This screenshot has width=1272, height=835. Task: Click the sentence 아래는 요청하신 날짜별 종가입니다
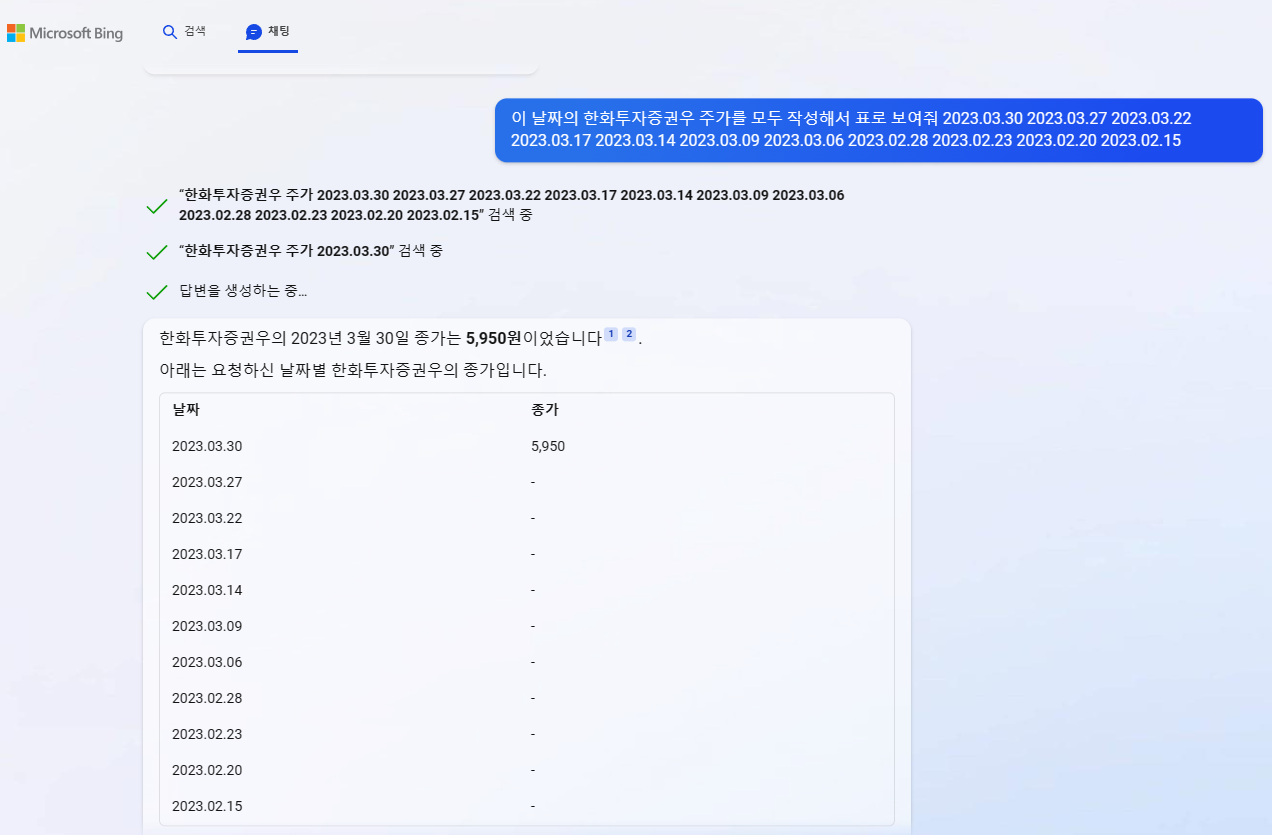pos(353,370)
